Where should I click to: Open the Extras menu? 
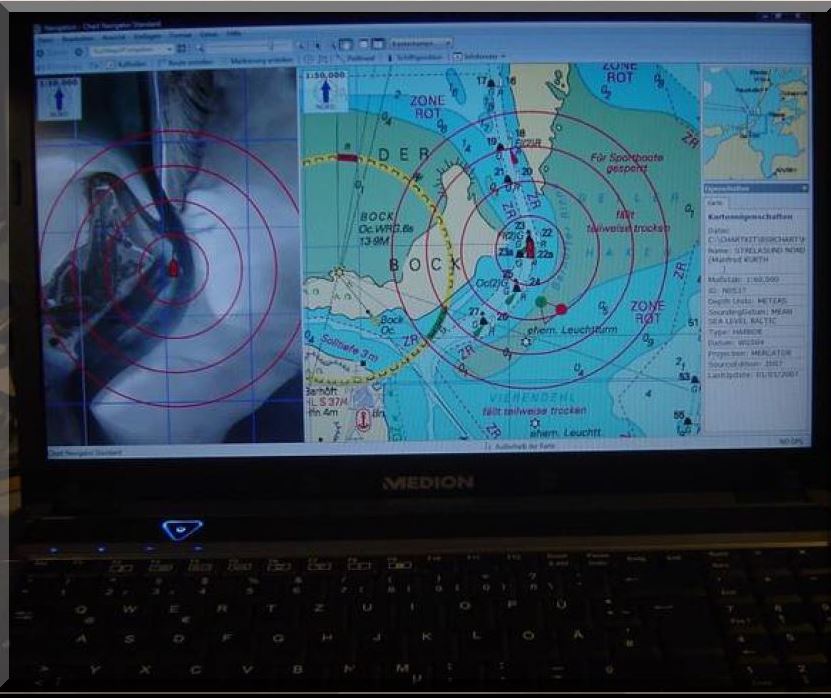point(209,36)
